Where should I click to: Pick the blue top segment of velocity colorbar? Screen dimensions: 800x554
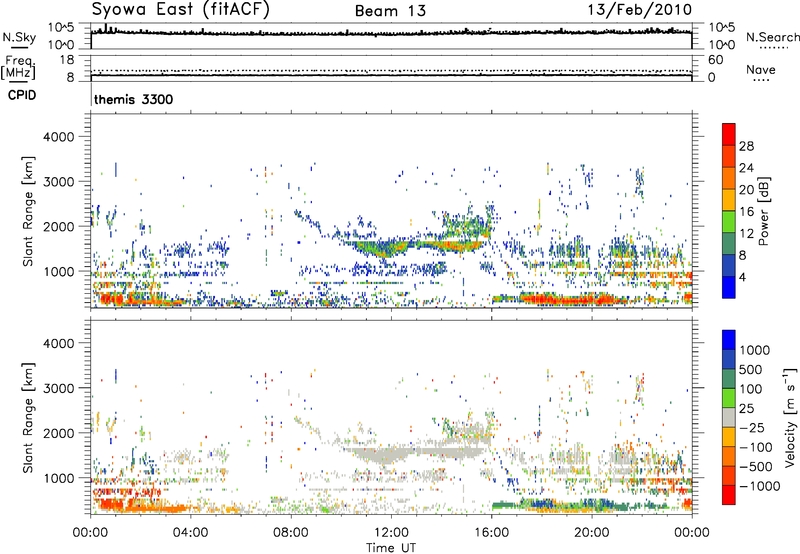click(729, 339)
